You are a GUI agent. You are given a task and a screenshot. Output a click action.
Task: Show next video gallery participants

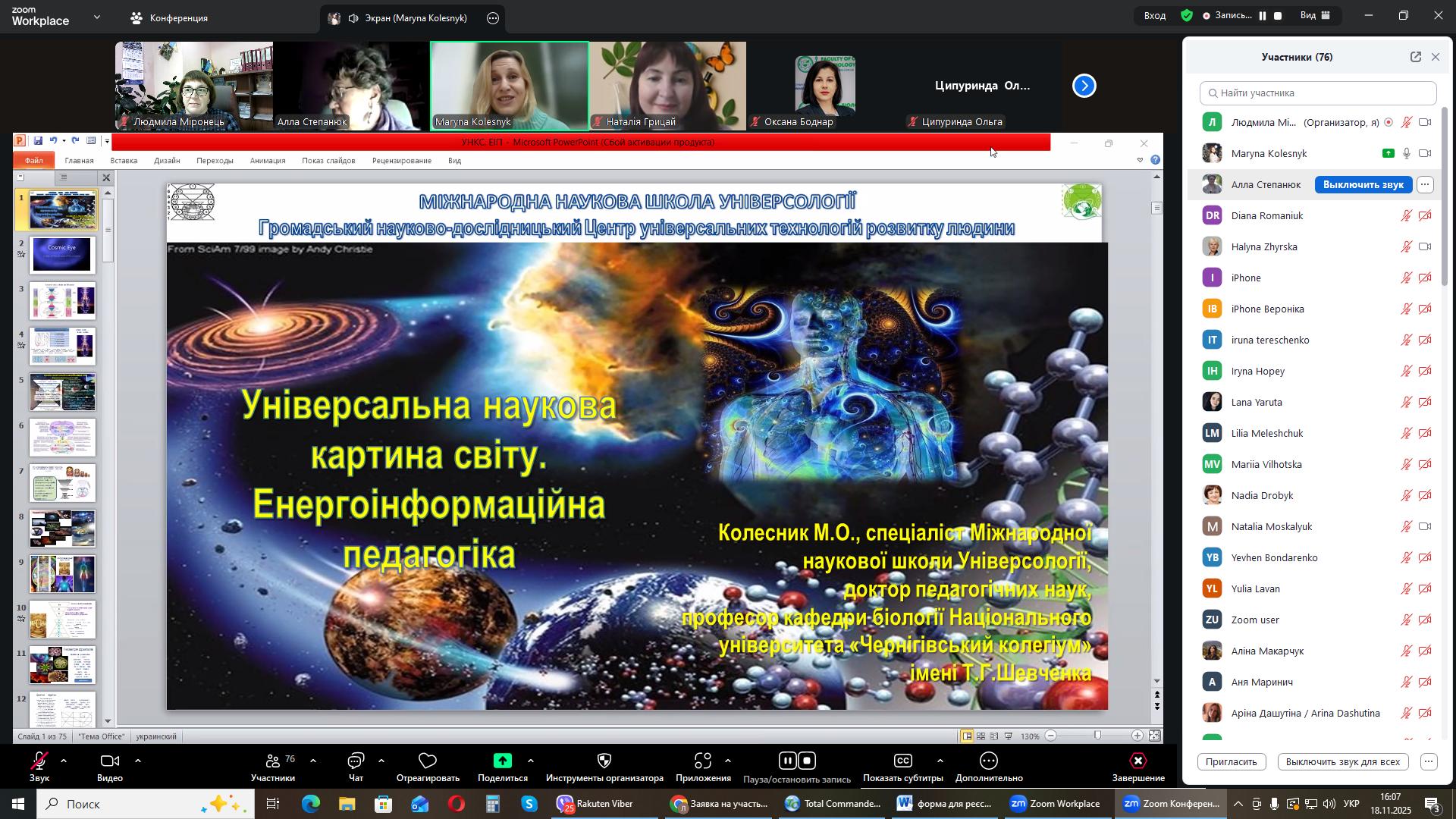tap(1084, 86)
